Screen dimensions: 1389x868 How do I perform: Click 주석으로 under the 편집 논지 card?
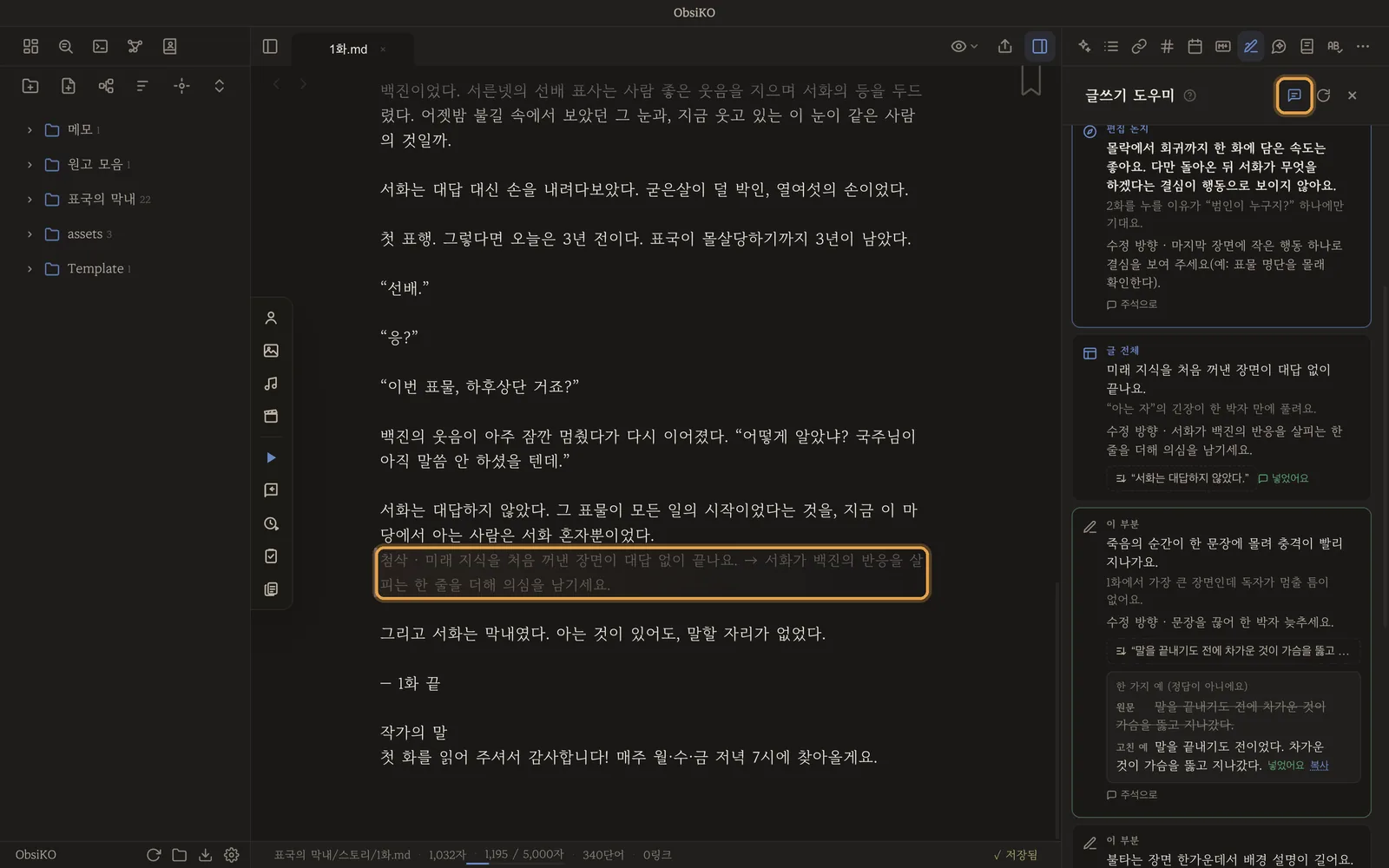[1131, 305]
